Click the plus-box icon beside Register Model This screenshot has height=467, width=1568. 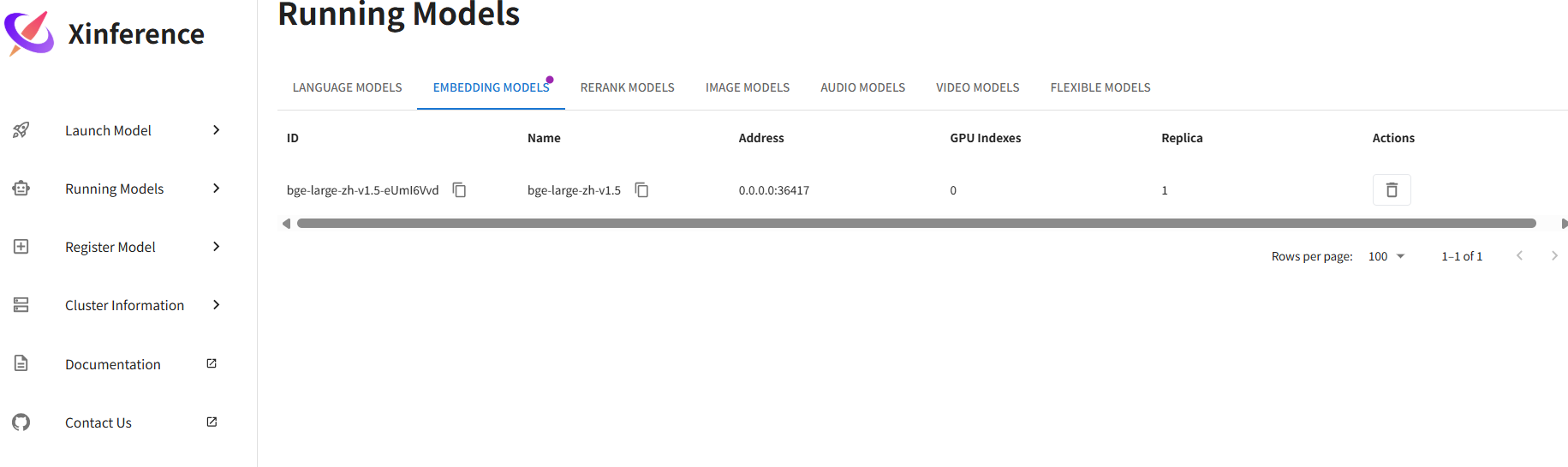point(21,247)
